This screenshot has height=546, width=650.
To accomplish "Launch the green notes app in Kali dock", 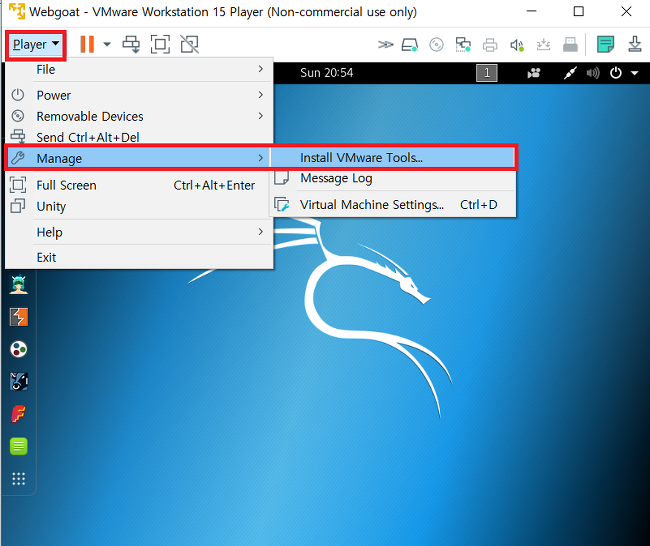I will click(x=19, y=446).
